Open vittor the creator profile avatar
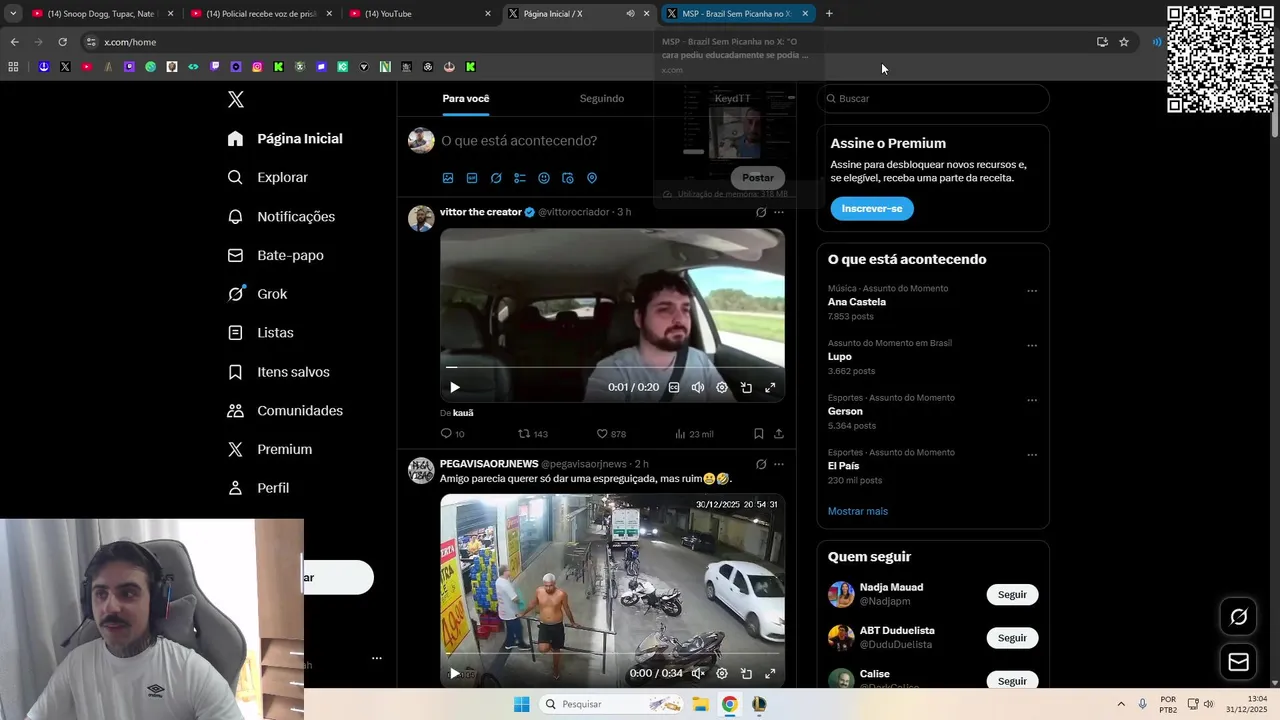The width and height of the screenshot is (1280, 720). point(421,218)
